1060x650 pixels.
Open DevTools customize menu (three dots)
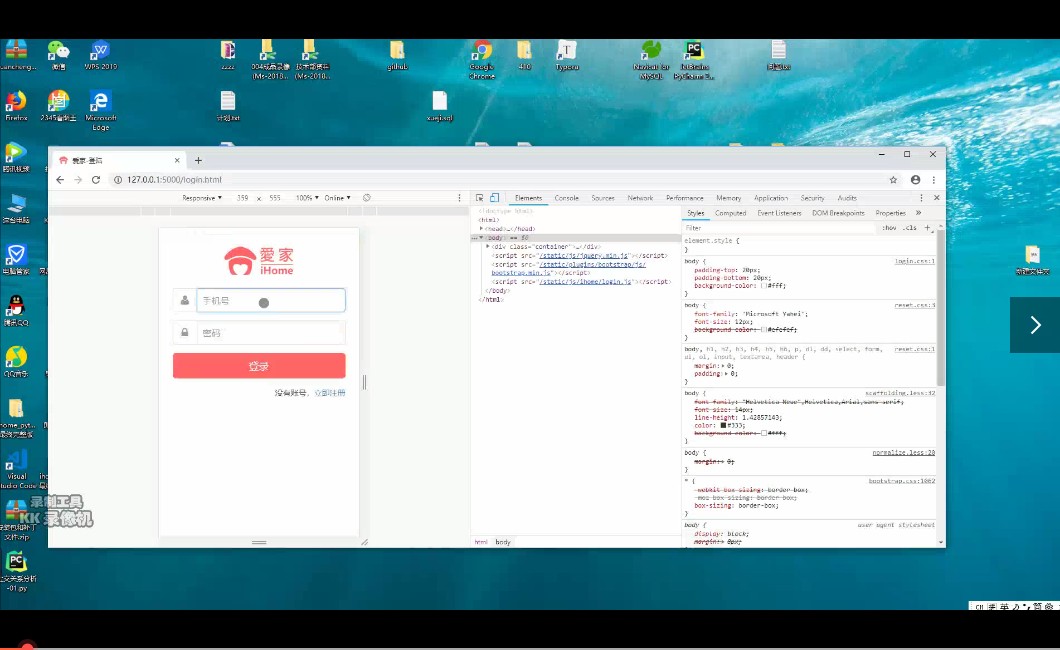(921, 198)
